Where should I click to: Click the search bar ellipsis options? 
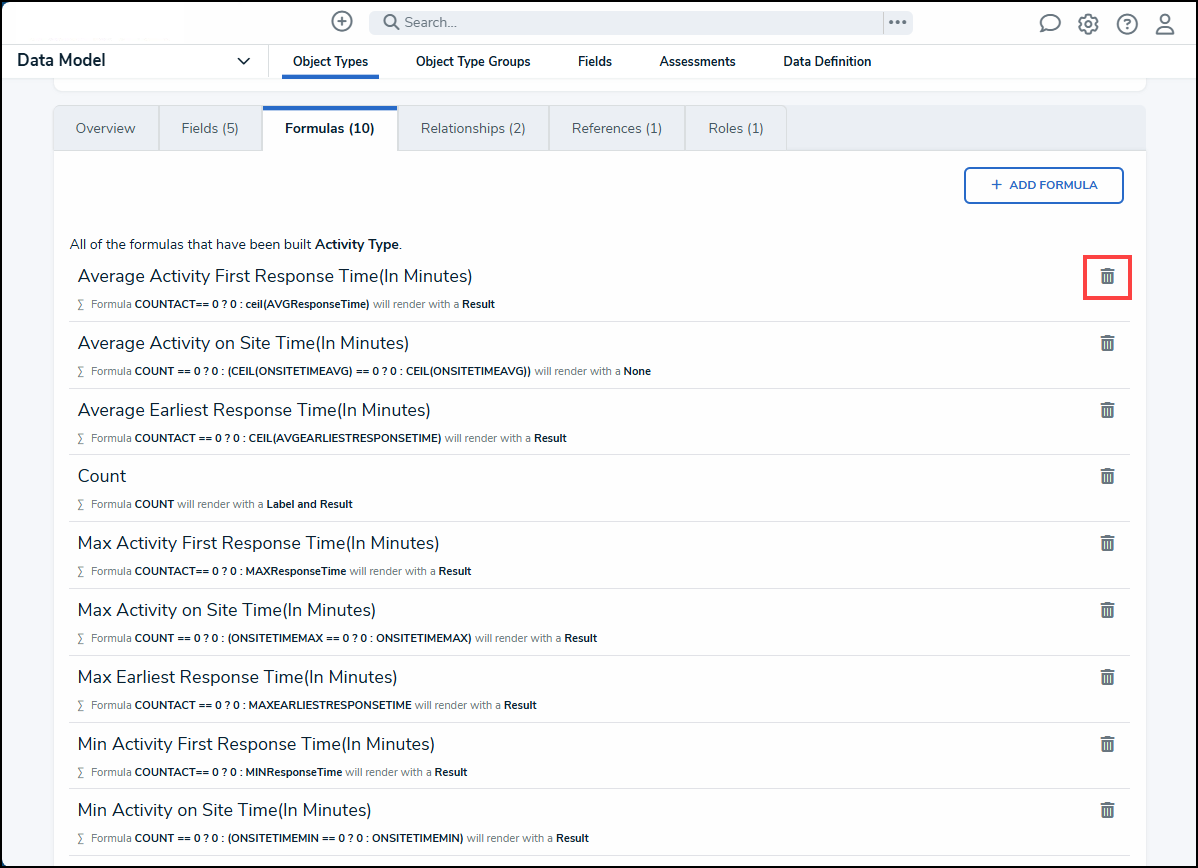pos(897,22)
